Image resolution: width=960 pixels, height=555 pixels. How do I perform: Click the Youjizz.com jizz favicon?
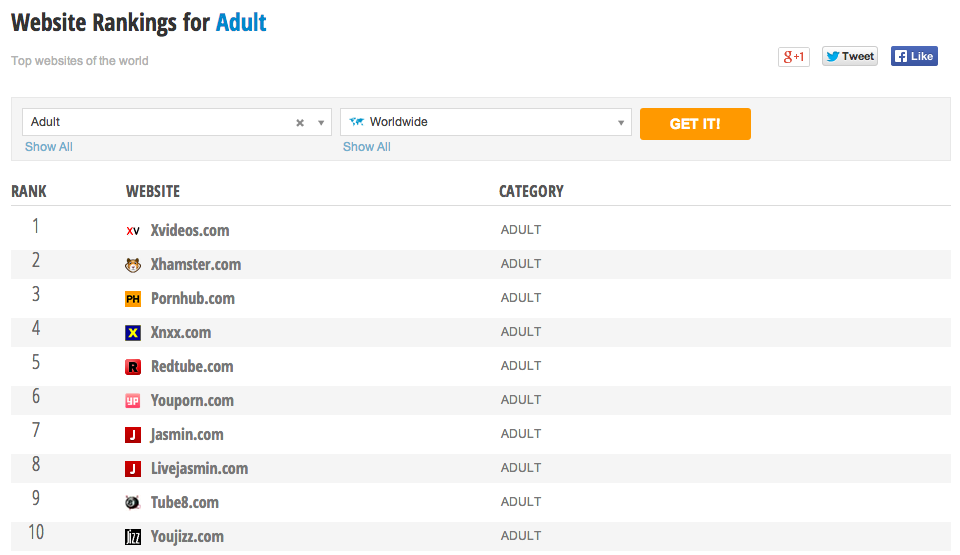click(133, 537)
